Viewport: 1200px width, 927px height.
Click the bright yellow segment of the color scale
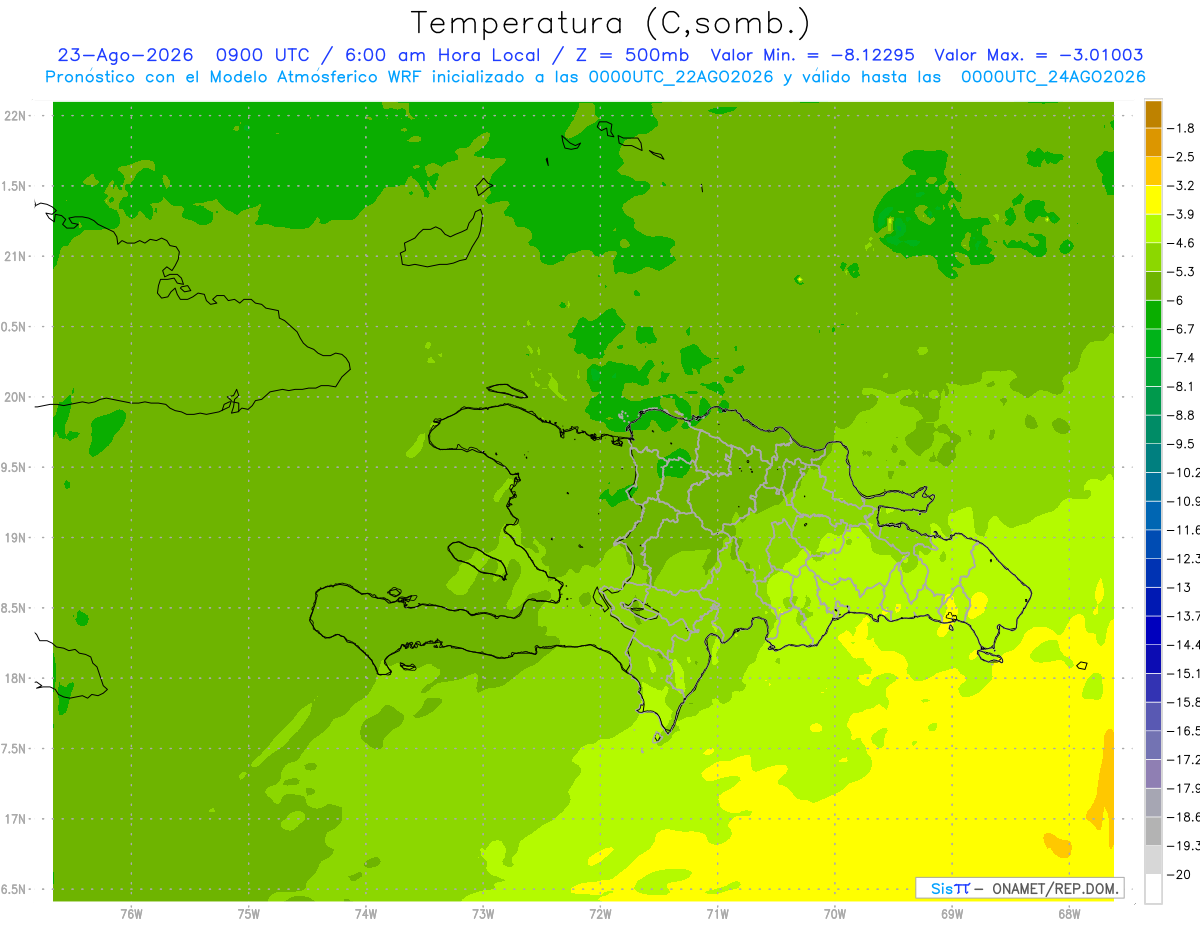tap(1153, 200)
